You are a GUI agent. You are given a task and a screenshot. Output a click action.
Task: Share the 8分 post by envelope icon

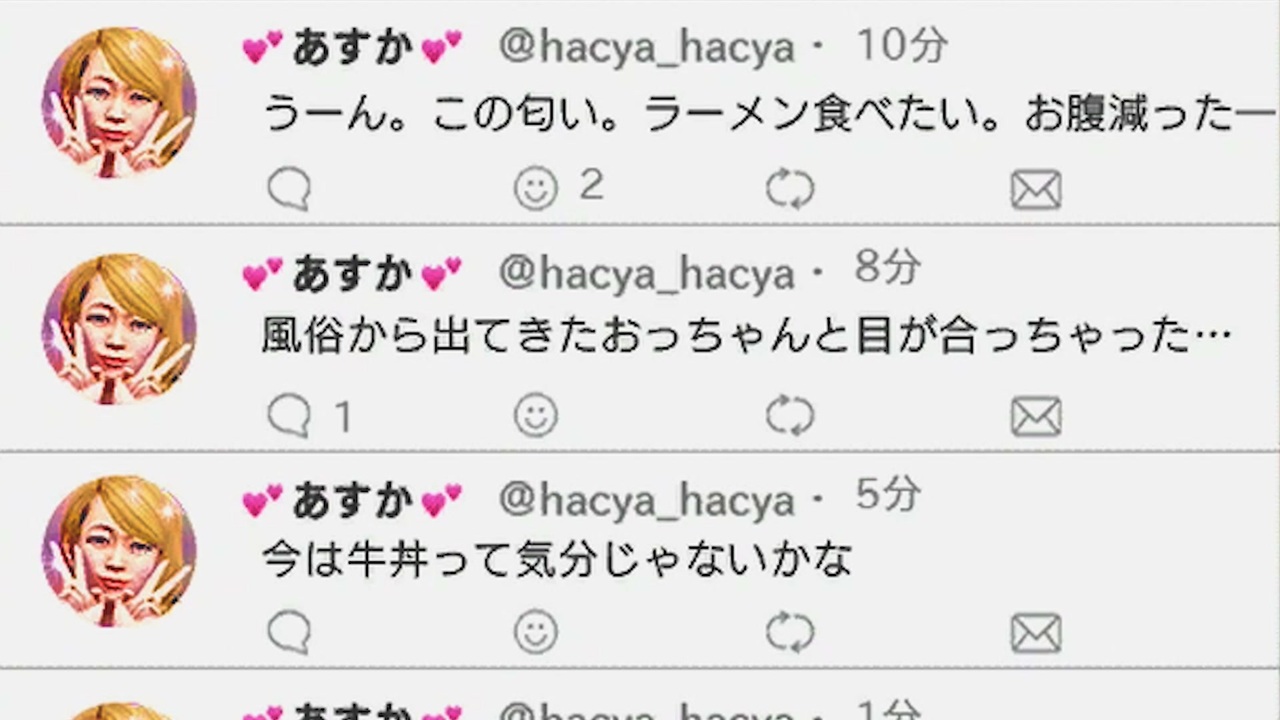point(1036,417)
